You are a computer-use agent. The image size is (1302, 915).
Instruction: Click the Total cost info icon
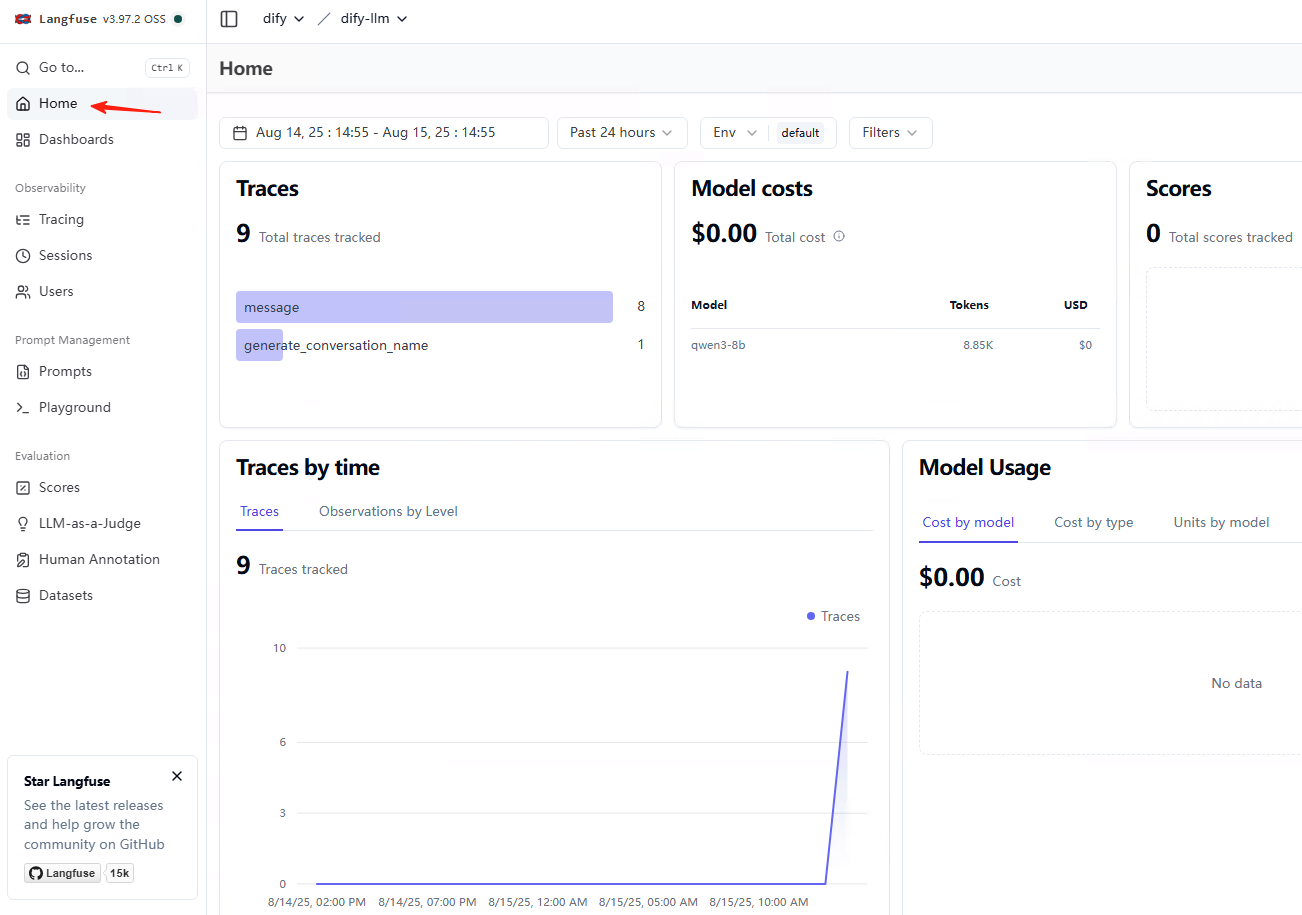839,237
